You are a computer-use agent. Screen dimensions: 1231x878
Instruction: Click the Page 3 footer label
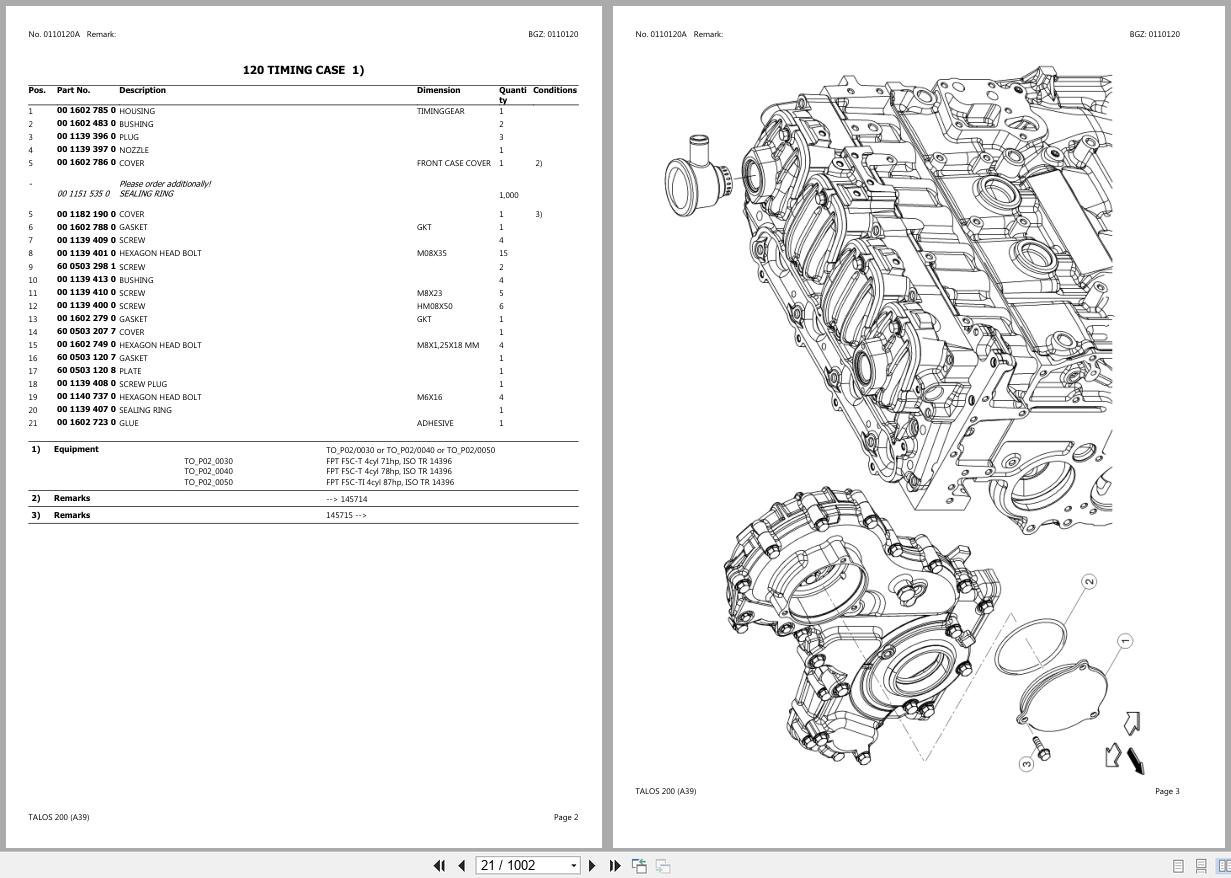(x=1167, y=791)
